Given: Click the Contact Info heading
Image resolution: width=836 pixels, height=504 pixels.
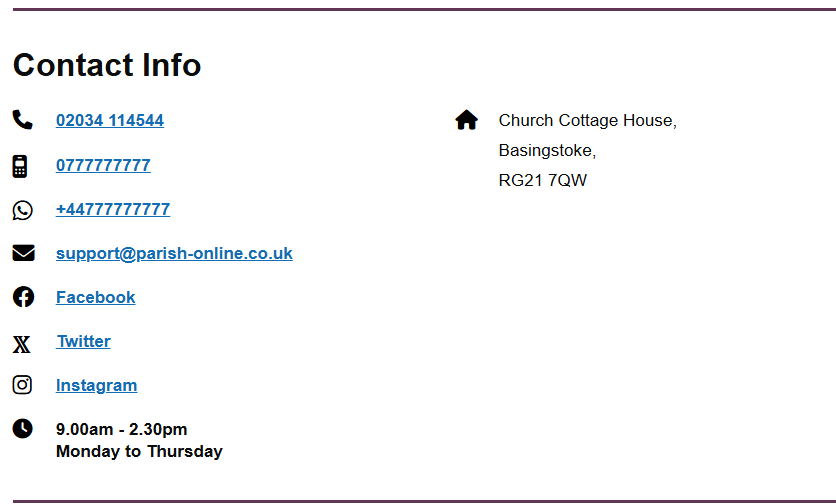Looking at the screenshot, I should tap(107, 65).
